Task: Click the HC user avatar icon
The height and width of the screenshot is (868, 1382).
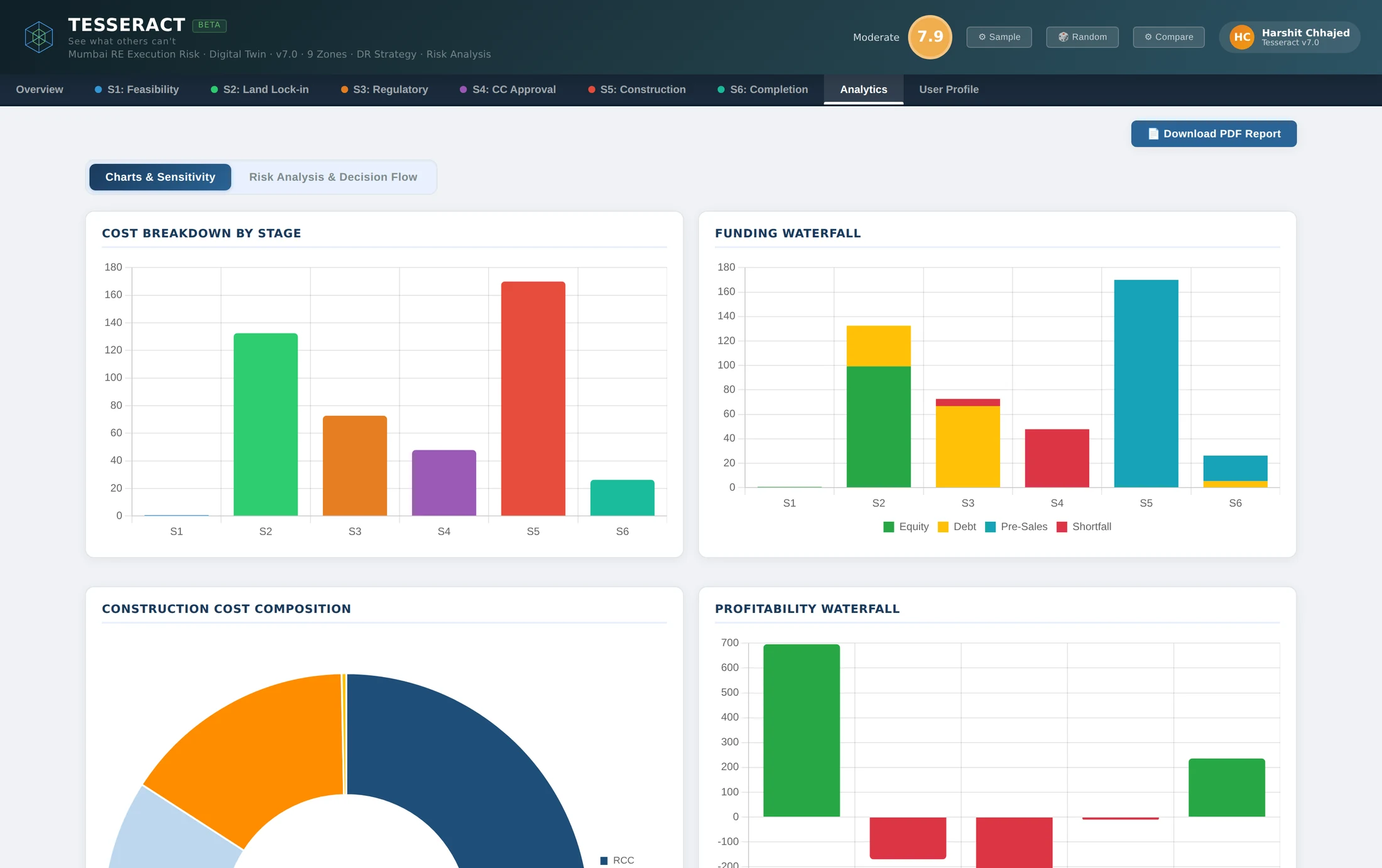Action: [1242, 37]
